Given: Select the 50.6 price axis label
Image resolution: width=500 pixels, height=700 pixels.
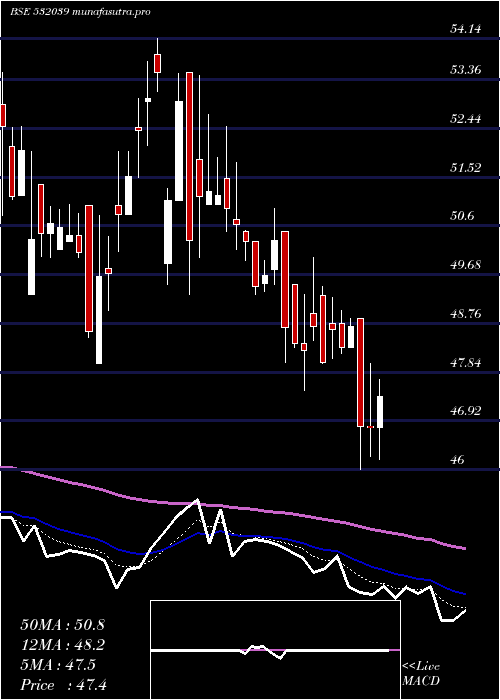Looking at the screenshot, I should (463, 216).
